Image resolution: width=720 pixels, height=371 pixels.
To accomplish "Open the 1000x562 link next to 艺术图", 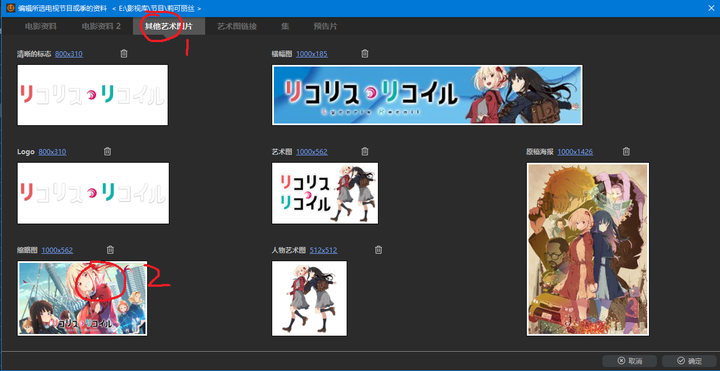I will [312, 152].
